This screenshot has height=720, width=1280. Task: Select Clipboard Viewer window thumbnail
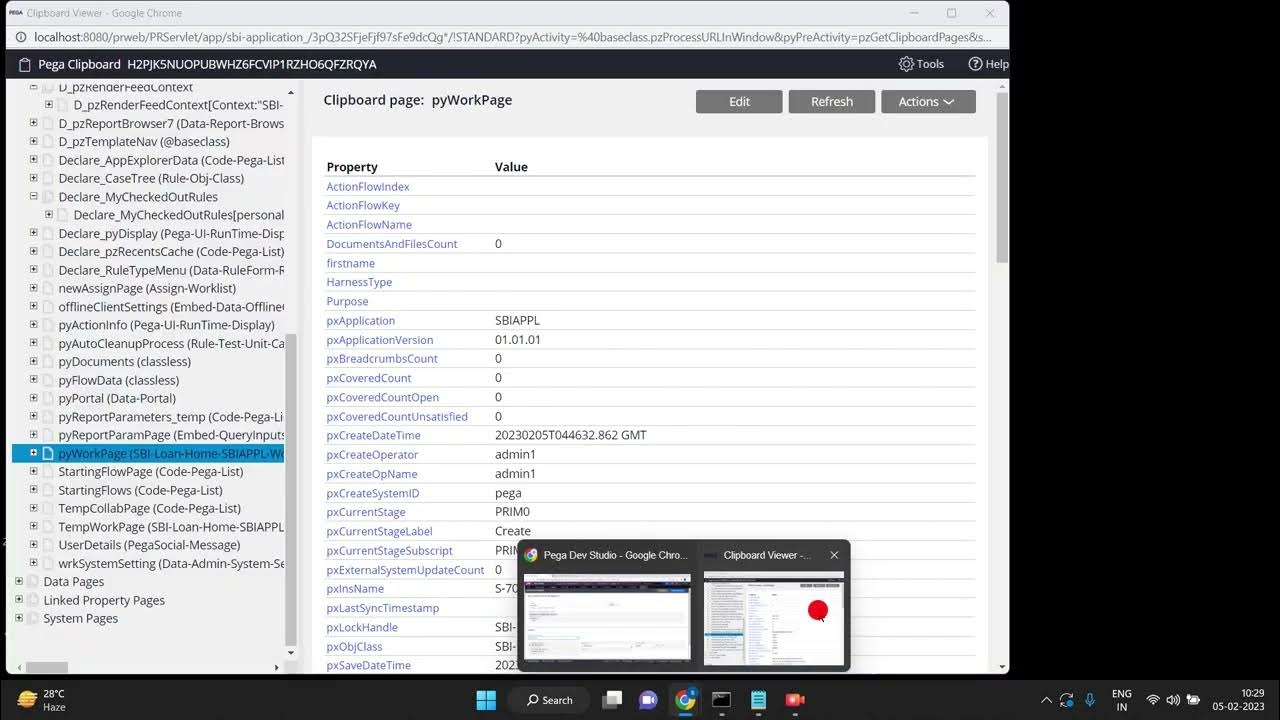[774, 618]
